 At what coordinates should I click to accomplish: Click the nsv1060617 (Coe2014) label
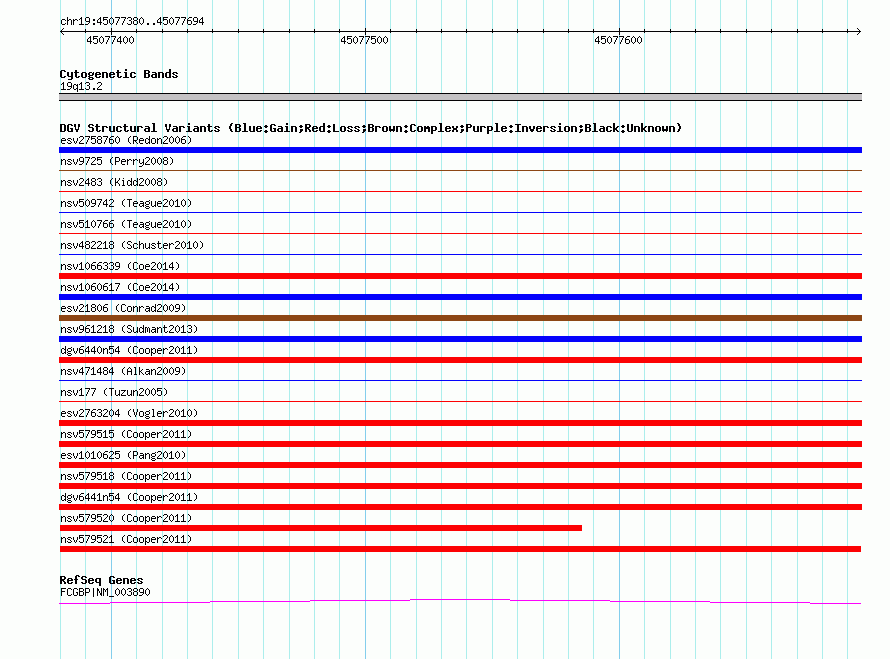(x=120, y=287)
